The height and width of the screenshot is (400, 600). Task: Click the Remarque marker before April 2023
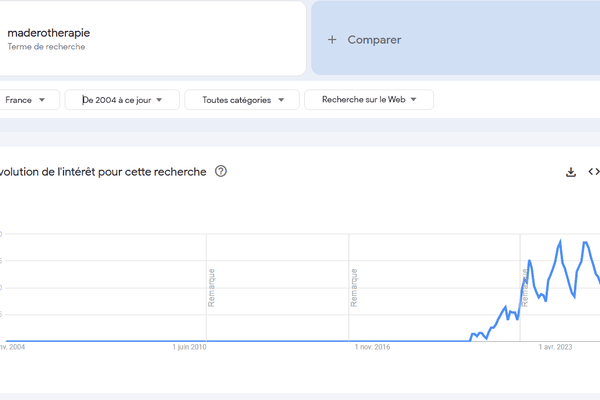(524, 287)
